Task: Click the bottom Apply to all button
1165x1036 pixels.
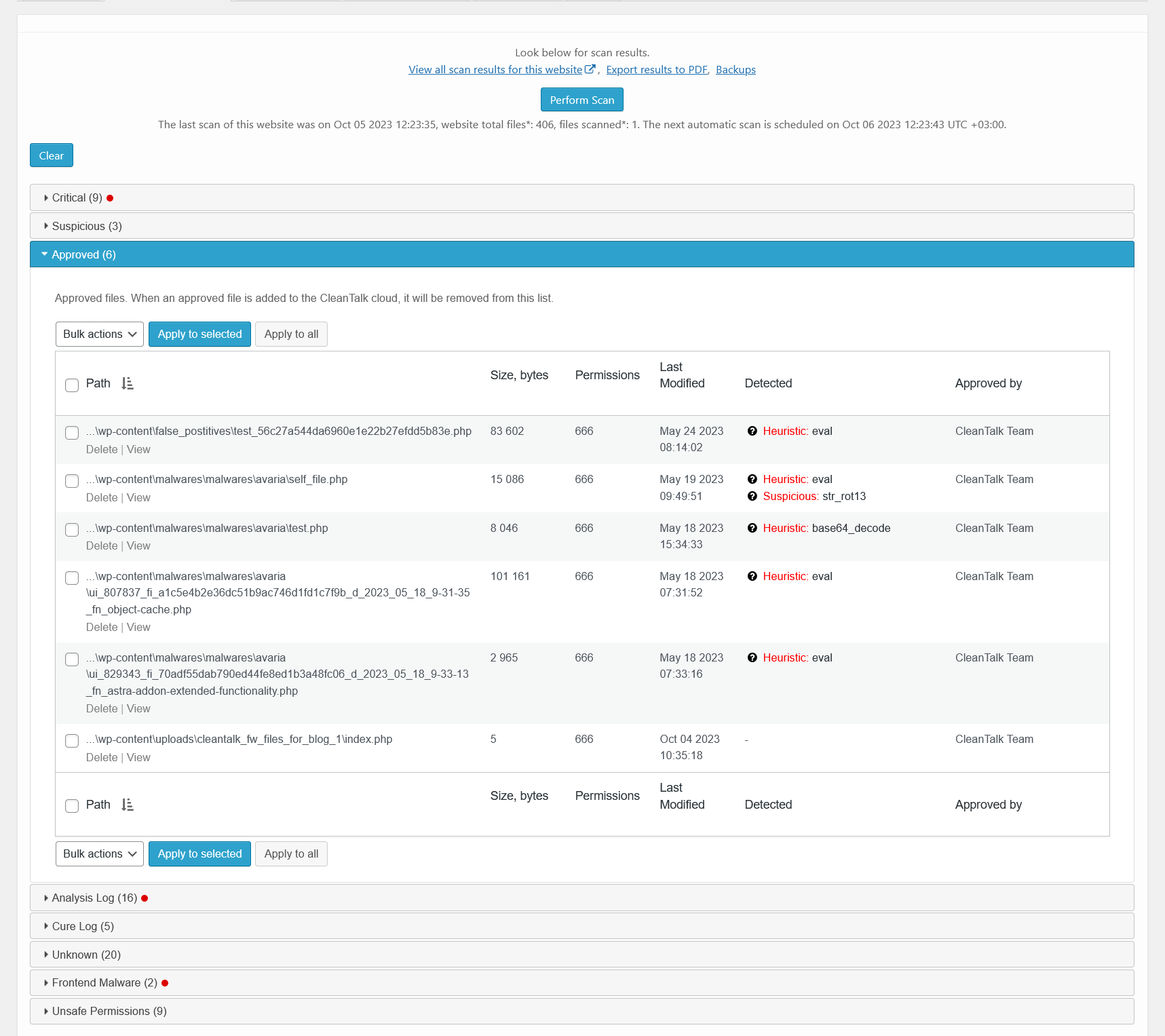Action: tap(291, 853)
